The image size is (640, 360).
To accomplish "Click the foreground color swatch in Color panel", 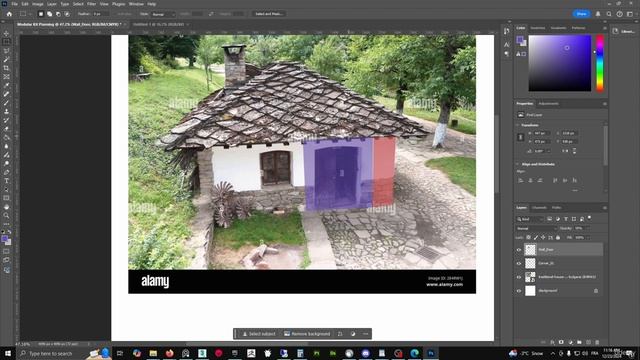I will point(520,40).
